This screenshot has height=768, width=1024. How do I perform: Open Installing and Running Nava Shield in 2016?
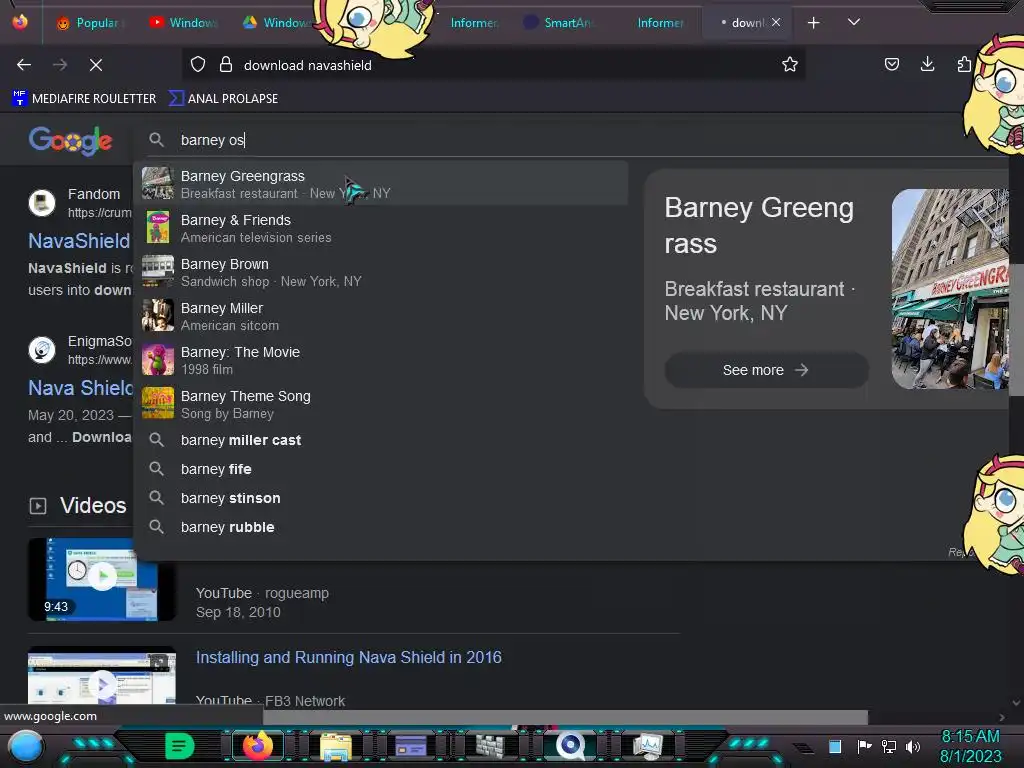coord(349,657)
